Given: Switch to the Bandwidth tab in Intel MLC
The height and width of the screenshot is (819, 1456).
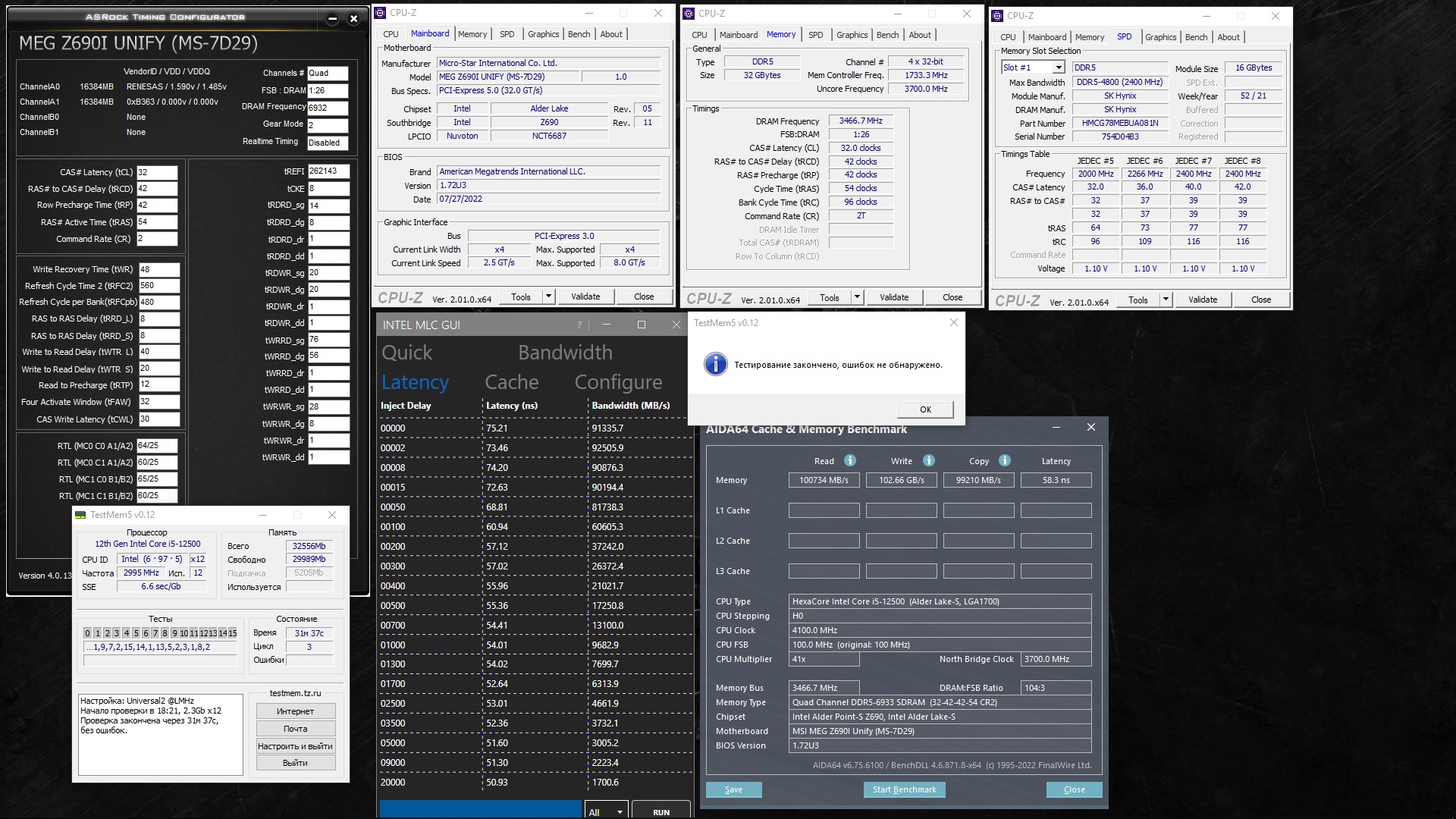Looking at the screenshot, I should 565,353.
